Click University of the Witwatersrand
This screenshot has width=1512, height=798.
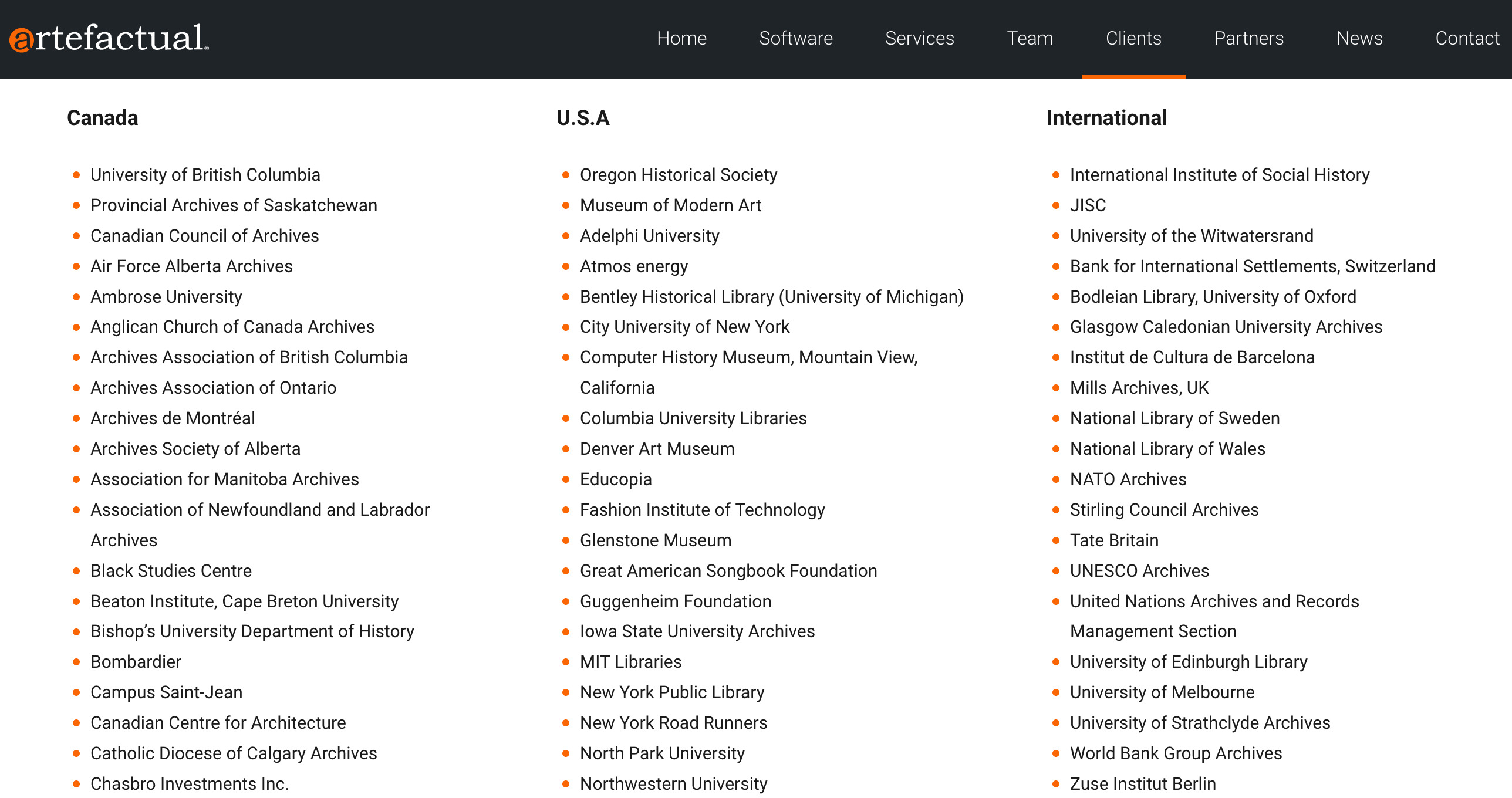click(x=1192, y=236)
